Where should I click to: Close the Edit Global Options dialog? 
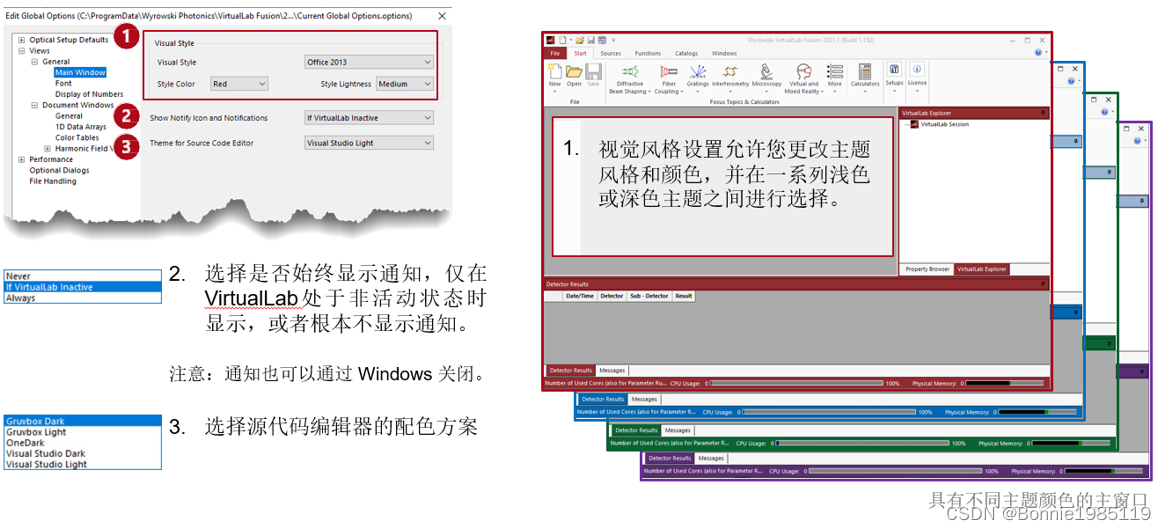coord(442,16)
